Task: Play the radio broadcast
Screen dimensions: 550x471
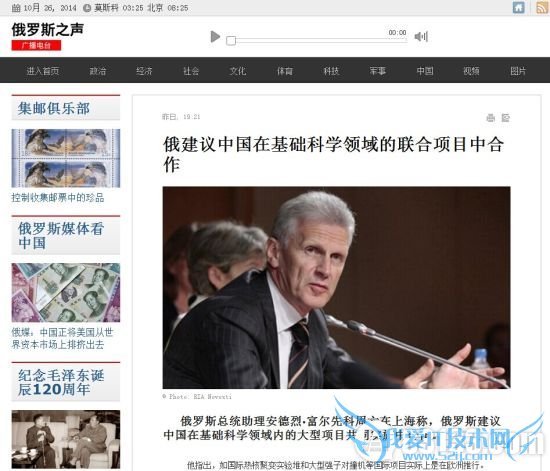Action: point(215,36)
